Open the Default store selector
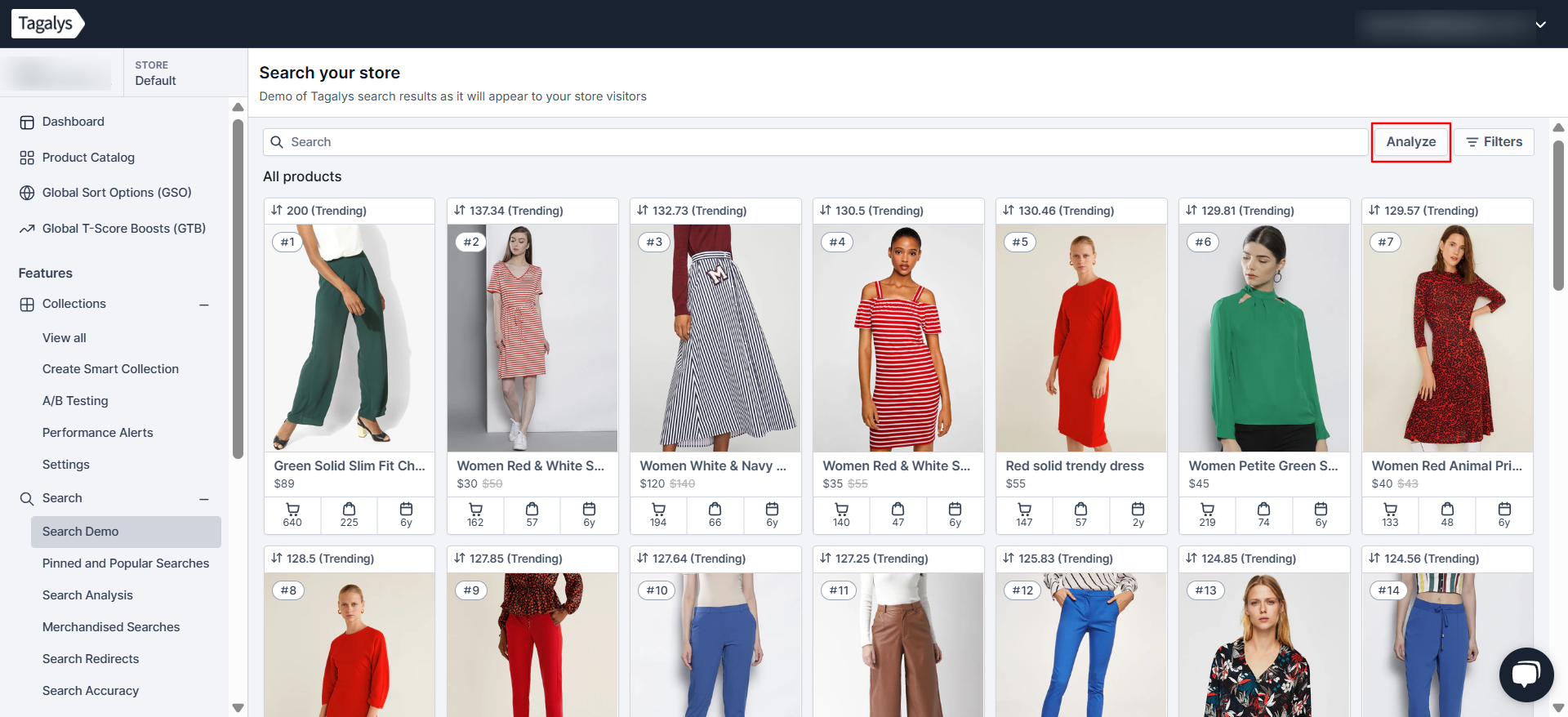1568x717 pixels. (155, 73)
